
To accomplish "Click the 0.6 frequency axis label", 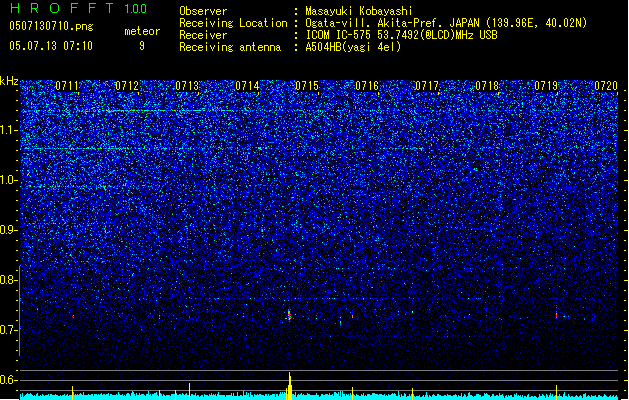I will pyautogui.click(x=8, y=380).
